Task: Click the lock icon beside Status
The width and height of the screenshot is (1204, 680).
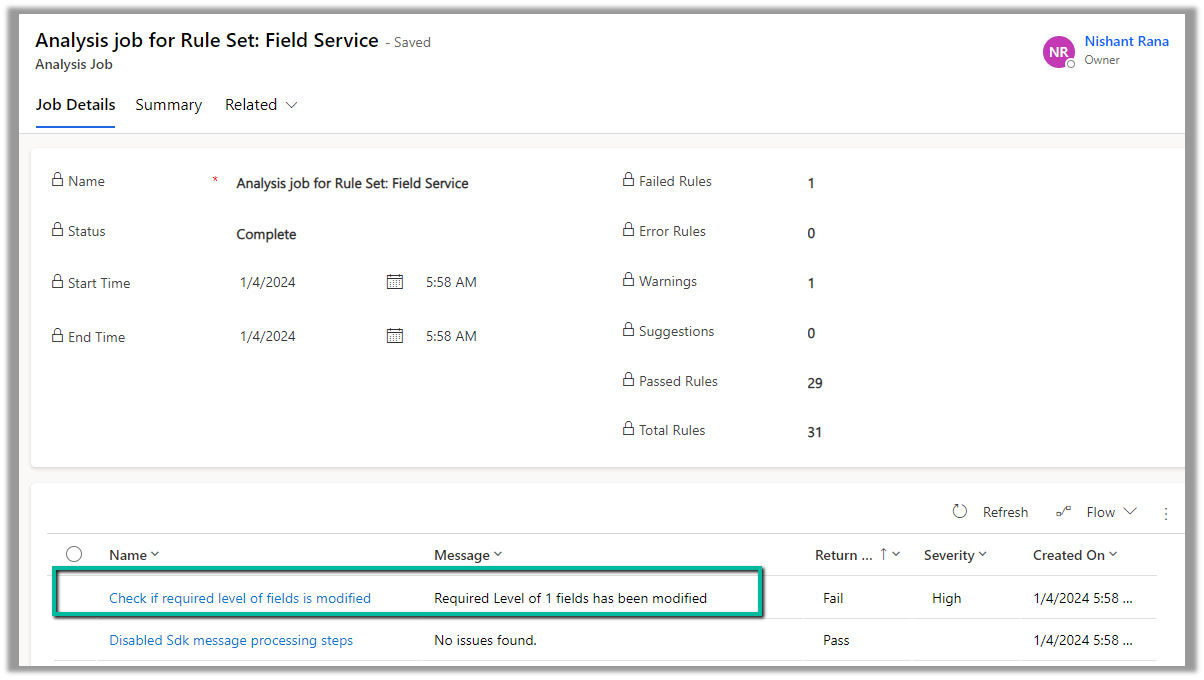Action: tap(57, 231)
